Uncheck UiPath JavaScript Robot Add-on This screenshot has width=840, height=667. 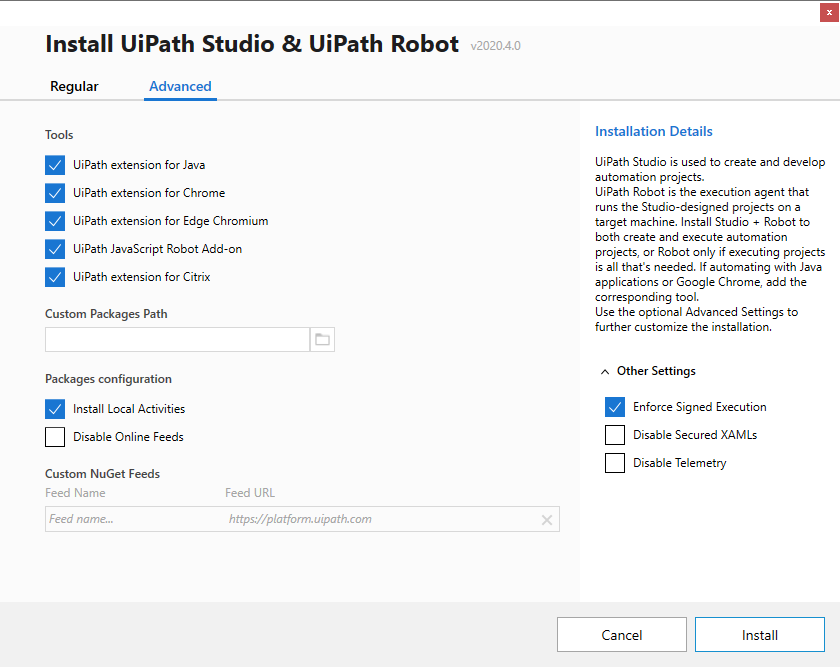pyautogui.click(x=55, y=249)
